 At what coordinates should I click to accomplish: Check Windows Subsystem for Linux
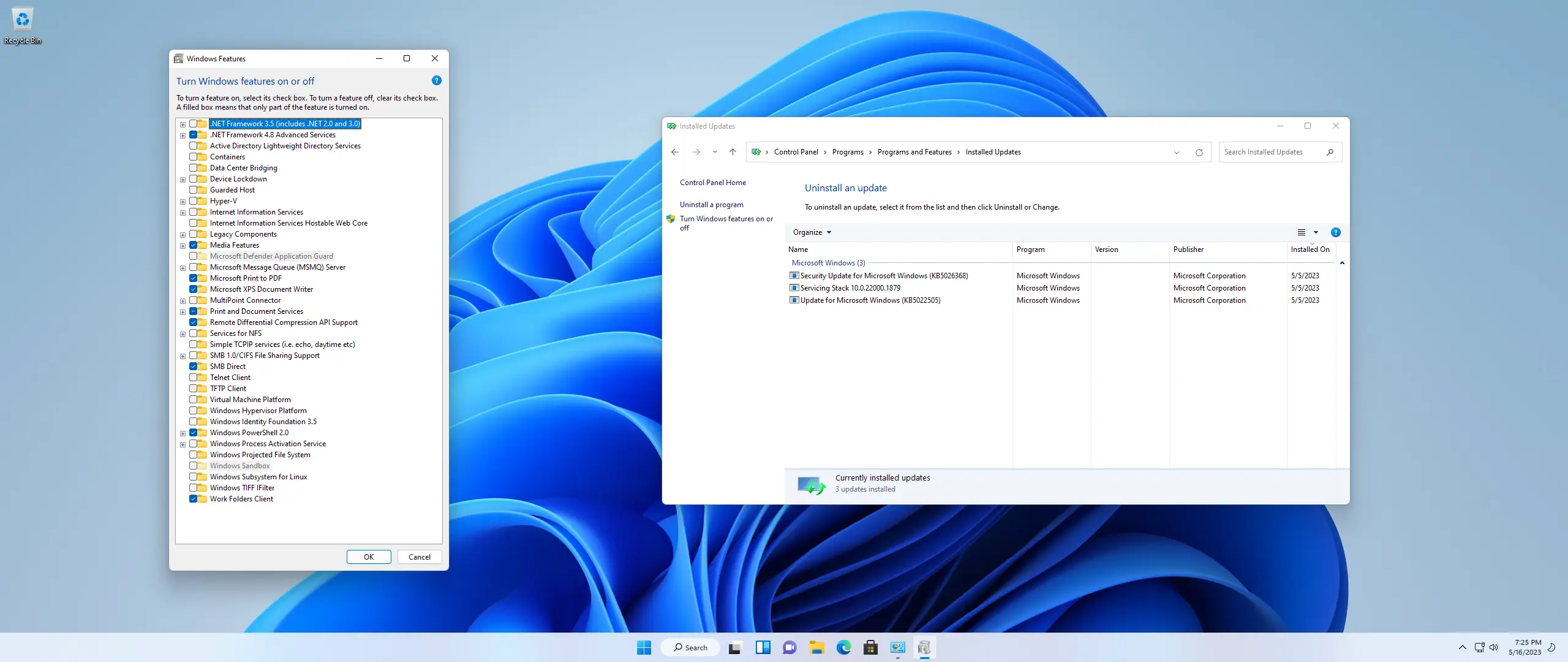coord(194,477)
